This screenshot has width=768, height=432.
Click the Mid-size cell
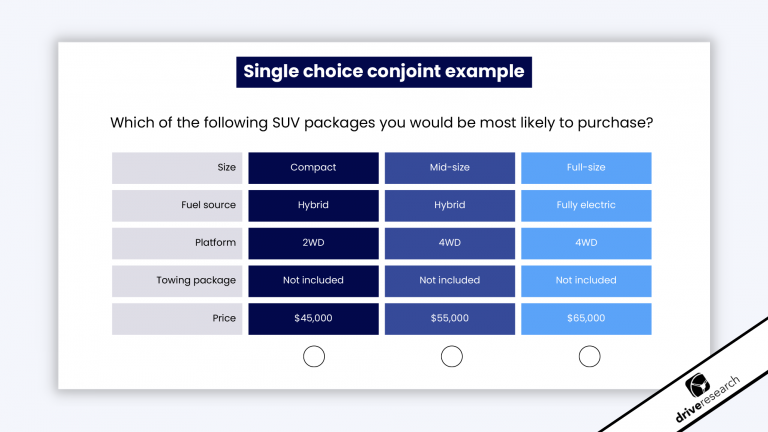pos(450,168)
